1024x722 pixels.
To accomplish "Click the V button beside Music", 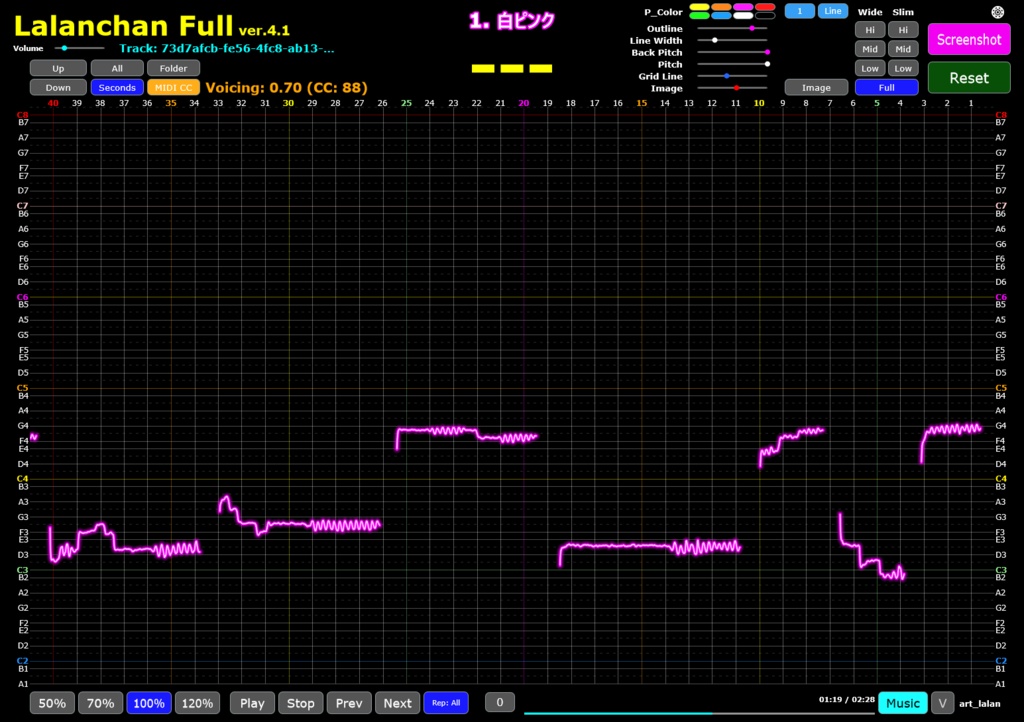I will point(942,703).
